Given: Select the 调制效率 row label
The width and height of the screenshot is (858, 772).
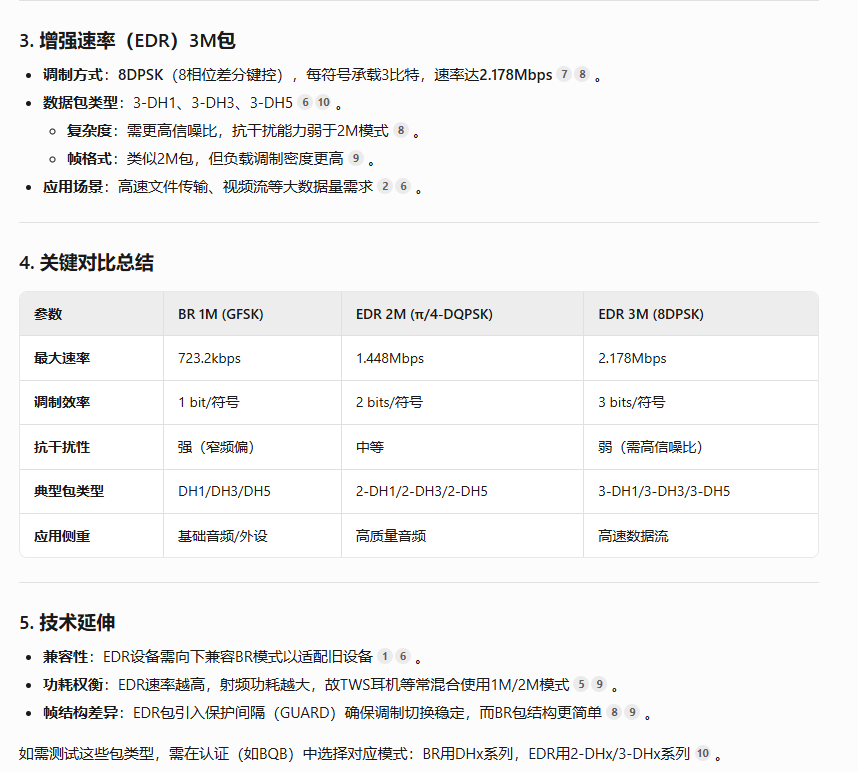Looking at the screenshot, I should coord(62,403).
